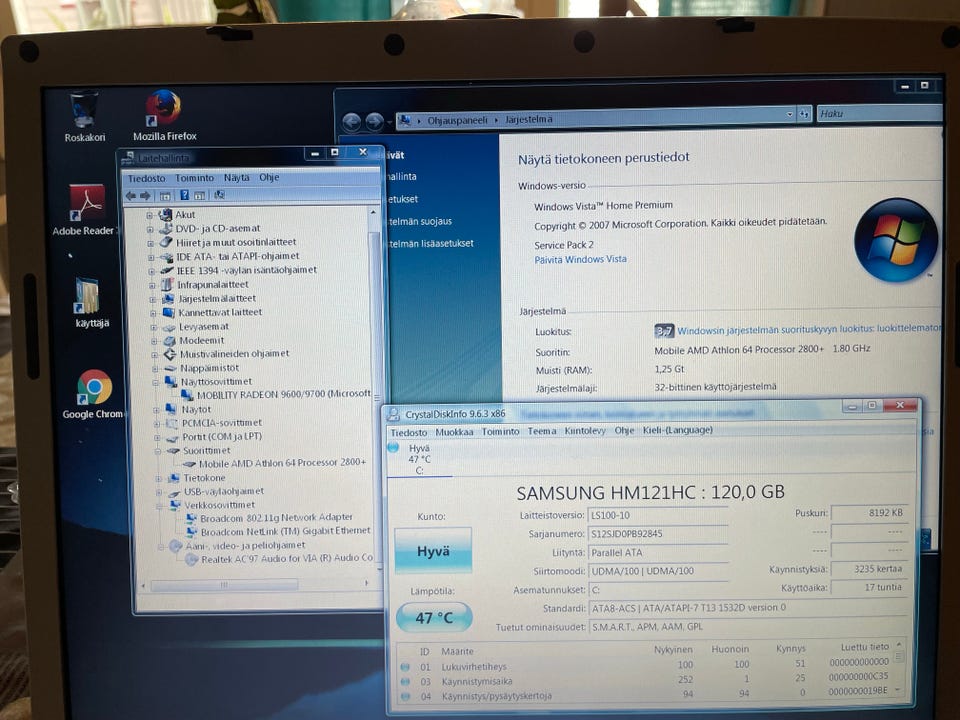Viewport: 960px width, 720px height.
Task: Expand Hiiret ja muut osoitinlaitteet node
Action: click(x=151, y=243)
